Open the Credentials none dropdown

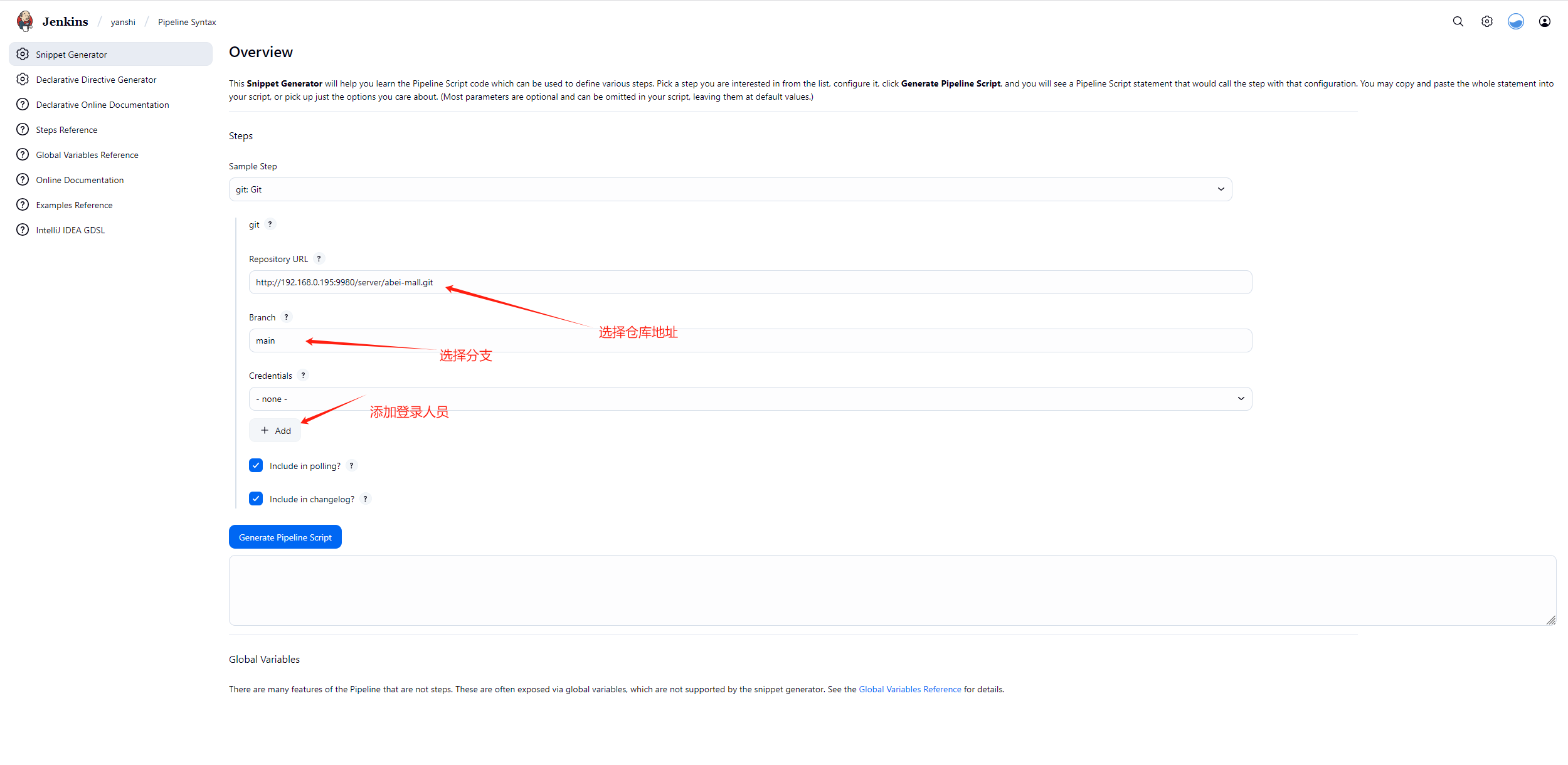(x=750, y=399)
